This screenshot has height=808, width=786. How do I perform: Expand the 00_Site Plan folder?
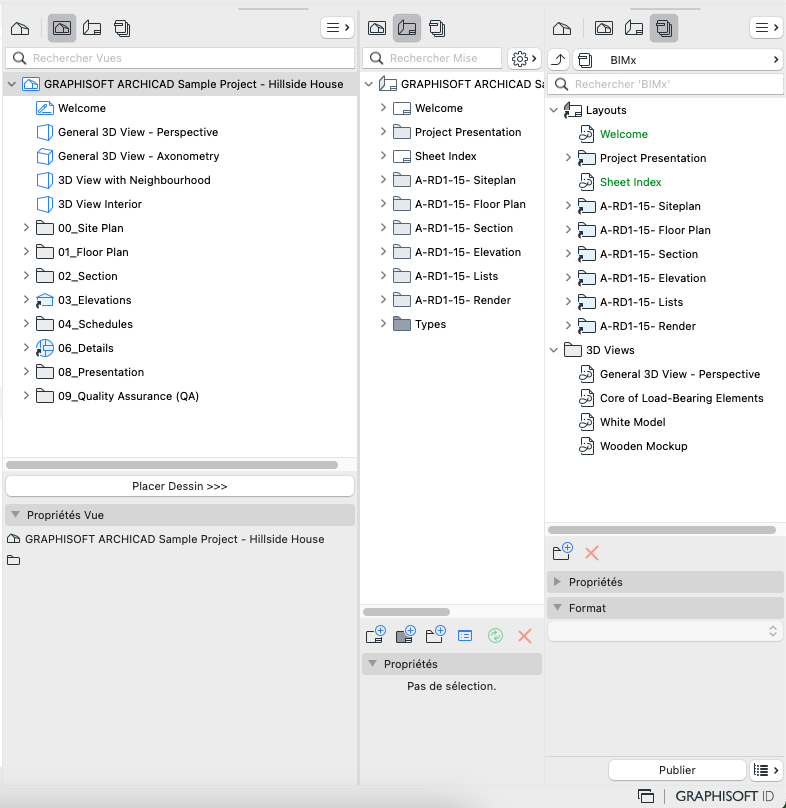click(26, 228)
